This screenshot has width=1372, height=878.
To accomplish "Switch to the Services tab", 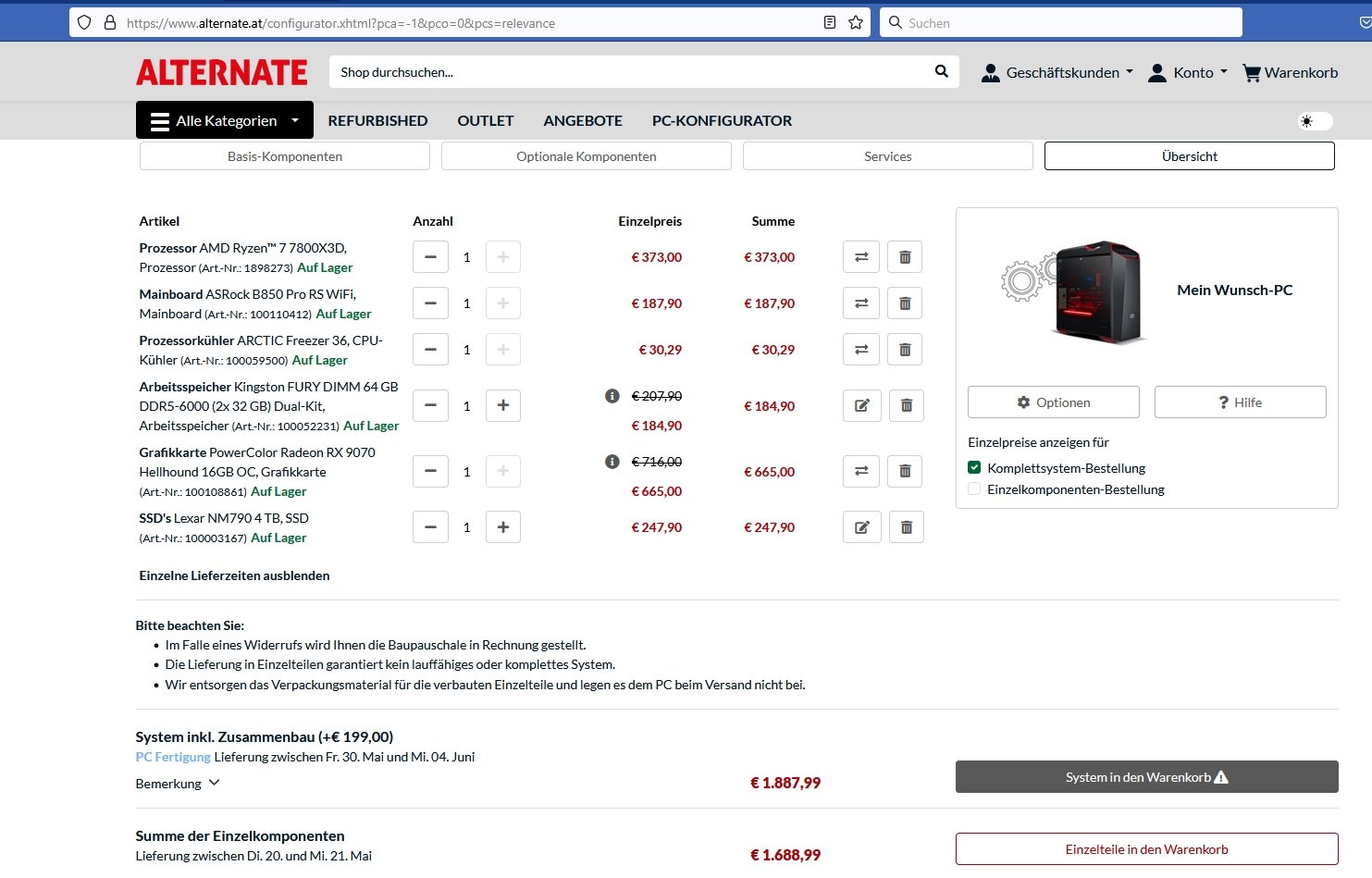I will [888, 156].
